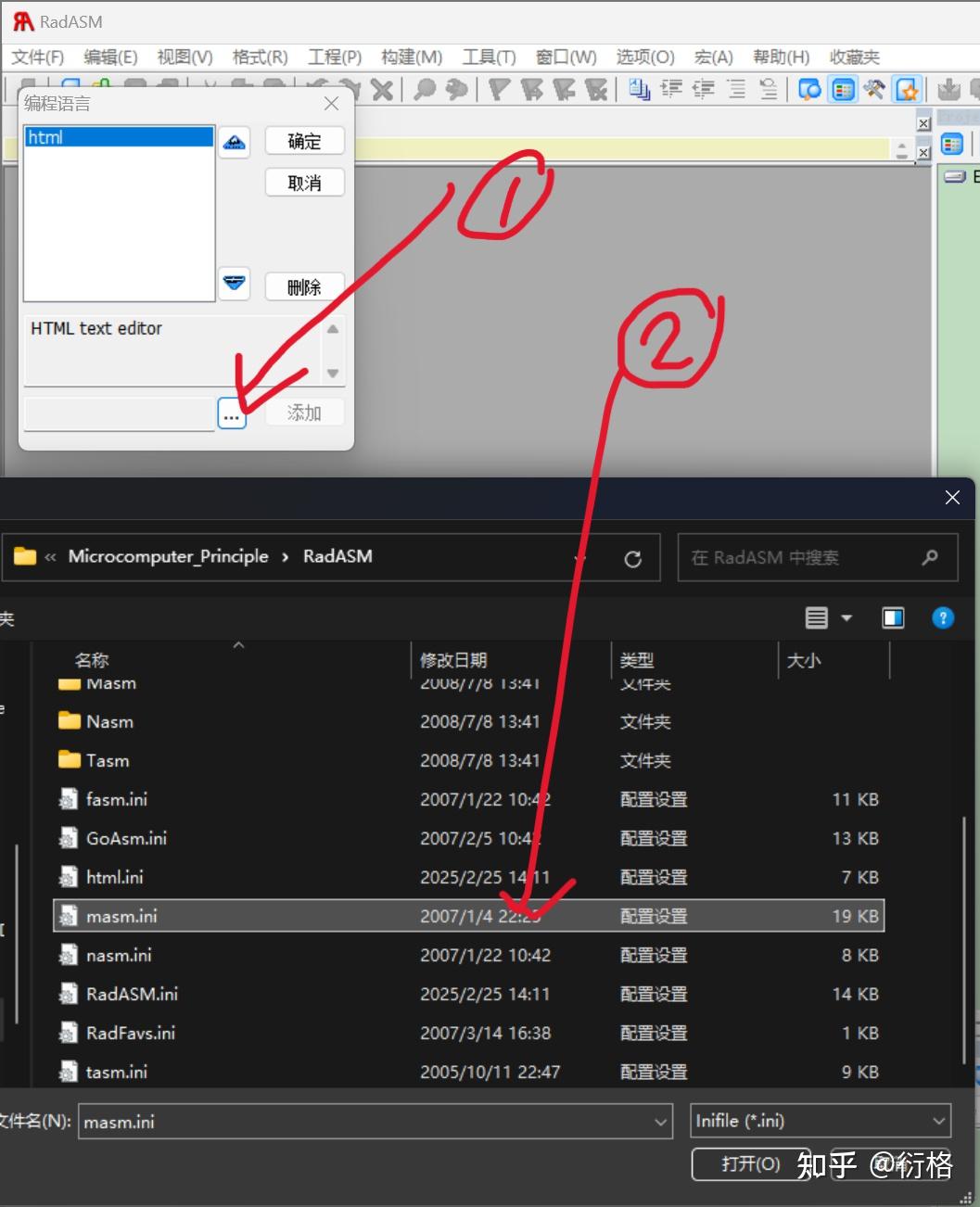Open the view options dropdown arrow
This screenshot has height=1207, width=980.
(x=846, y=617)
